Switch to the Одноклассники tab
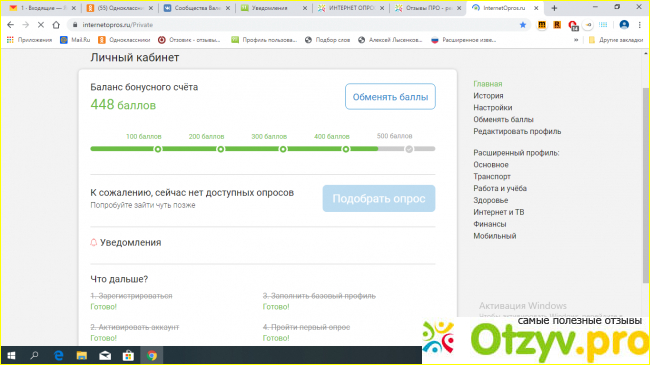This screenshot has height=365, width=650. [x=119, y=8]
